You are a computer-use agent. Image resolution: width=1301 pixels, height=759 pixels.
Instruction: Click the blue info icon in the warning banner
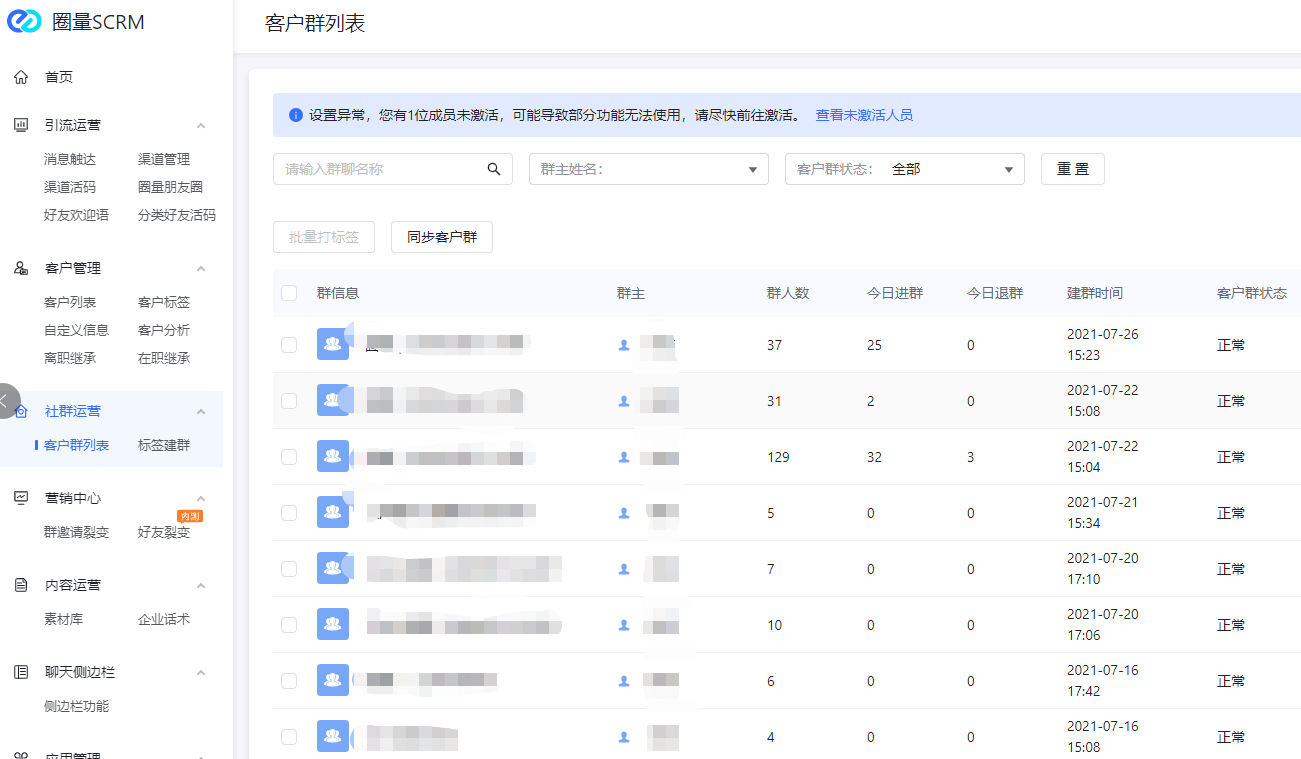coord(296,115)
